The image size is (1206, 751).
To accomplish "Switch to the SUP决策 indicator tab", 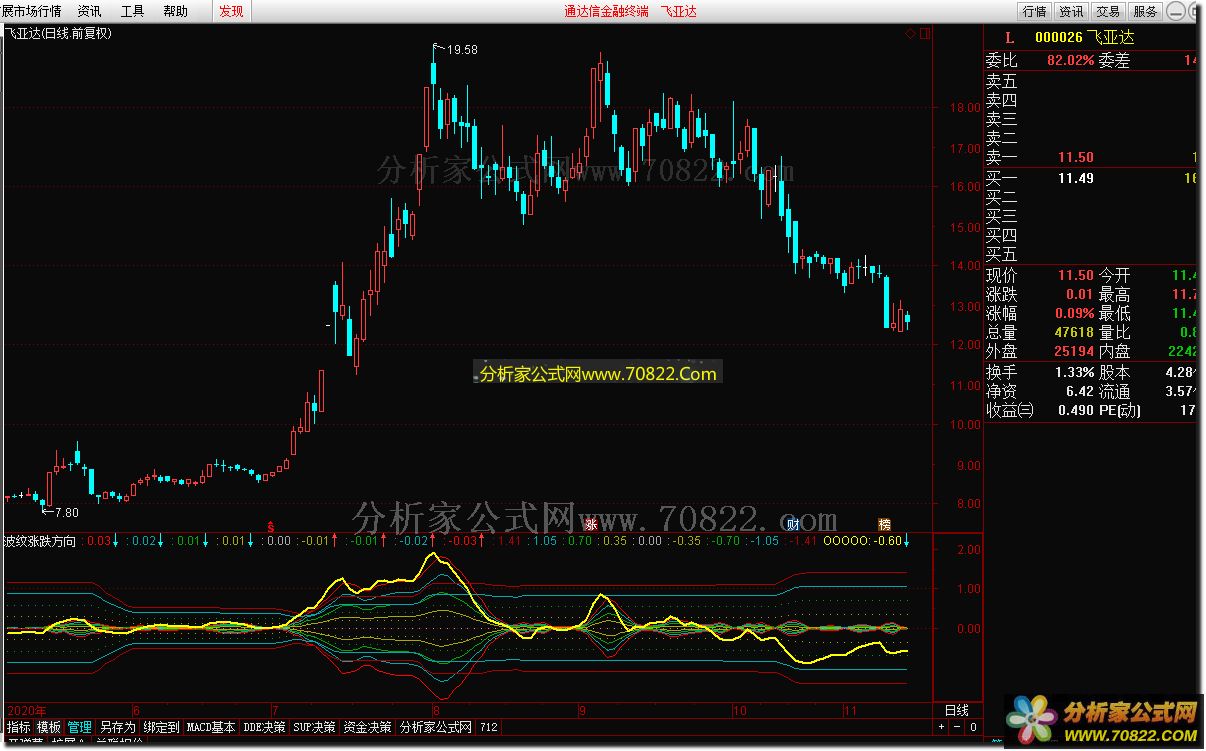I will (315, 727).
